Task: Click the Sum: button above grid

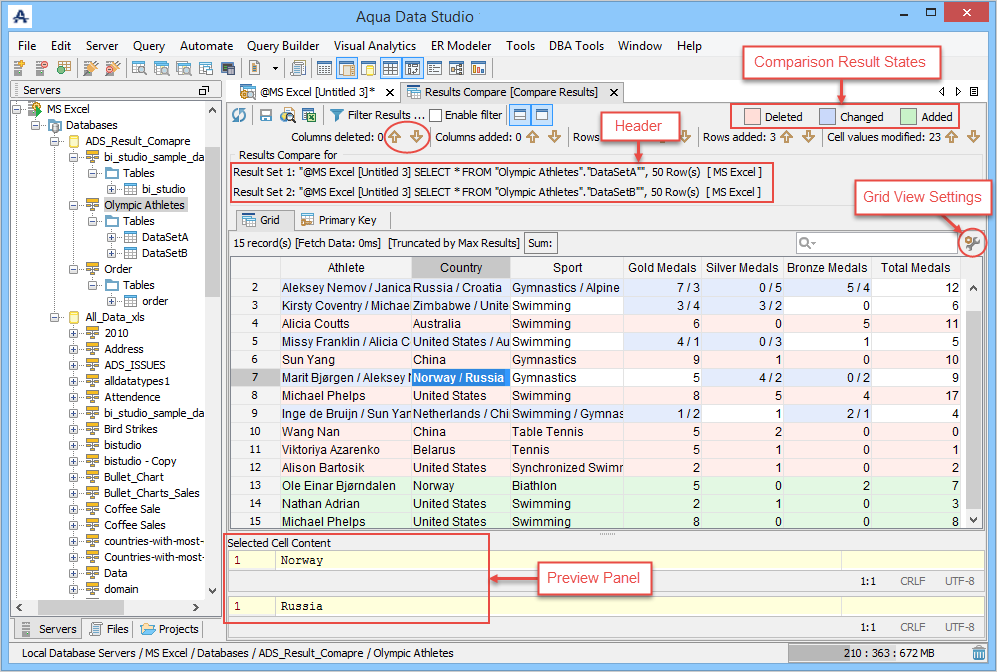Action: [541, 243]
